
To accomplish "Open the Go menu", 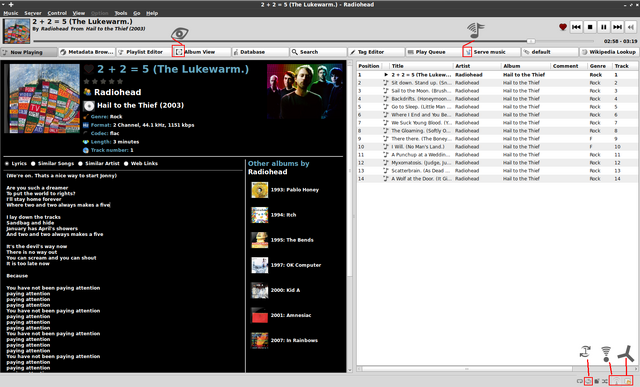I will click(137, 13).
